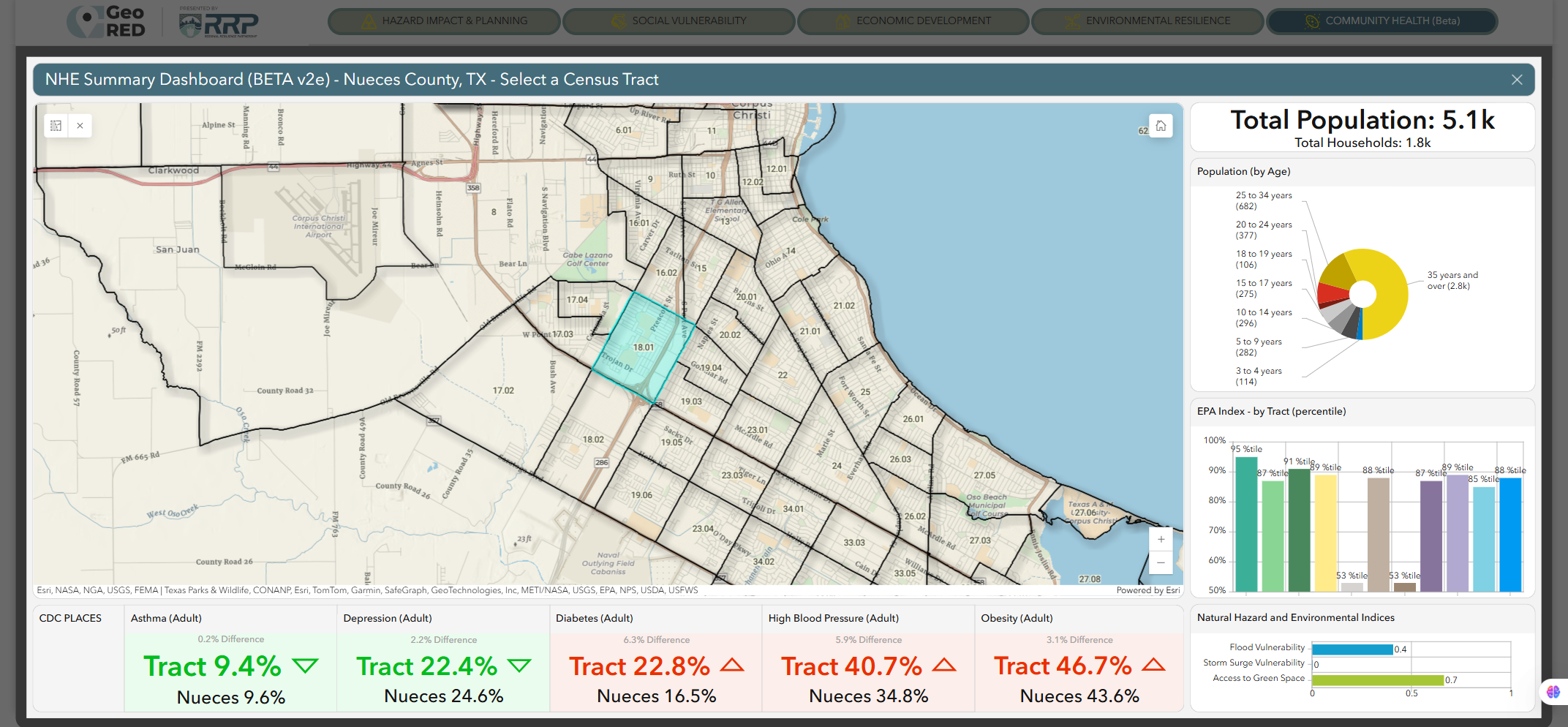Close the NHE Summary Dashboard panel
The image size is (1568, 727).
[x=1517, y=80]
